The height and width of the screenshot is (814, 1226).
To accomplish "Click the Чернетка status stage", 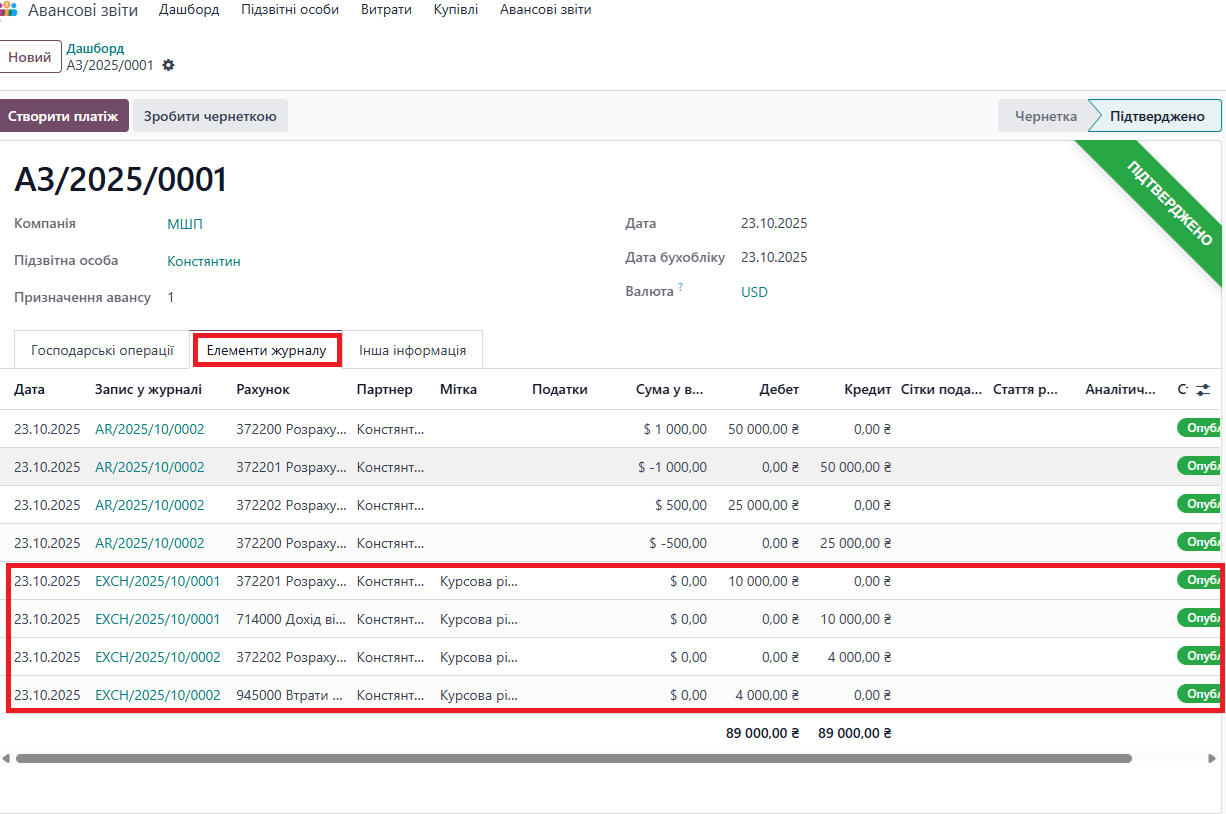I will pos(1045,116).
